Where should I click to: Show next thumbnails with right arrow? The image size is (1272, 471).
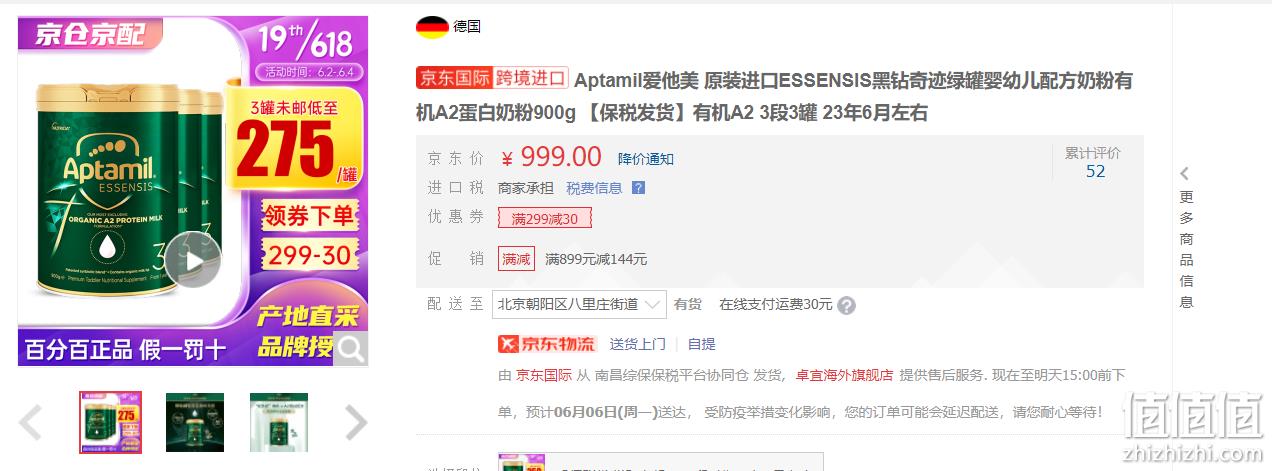[x=355, y=422]
